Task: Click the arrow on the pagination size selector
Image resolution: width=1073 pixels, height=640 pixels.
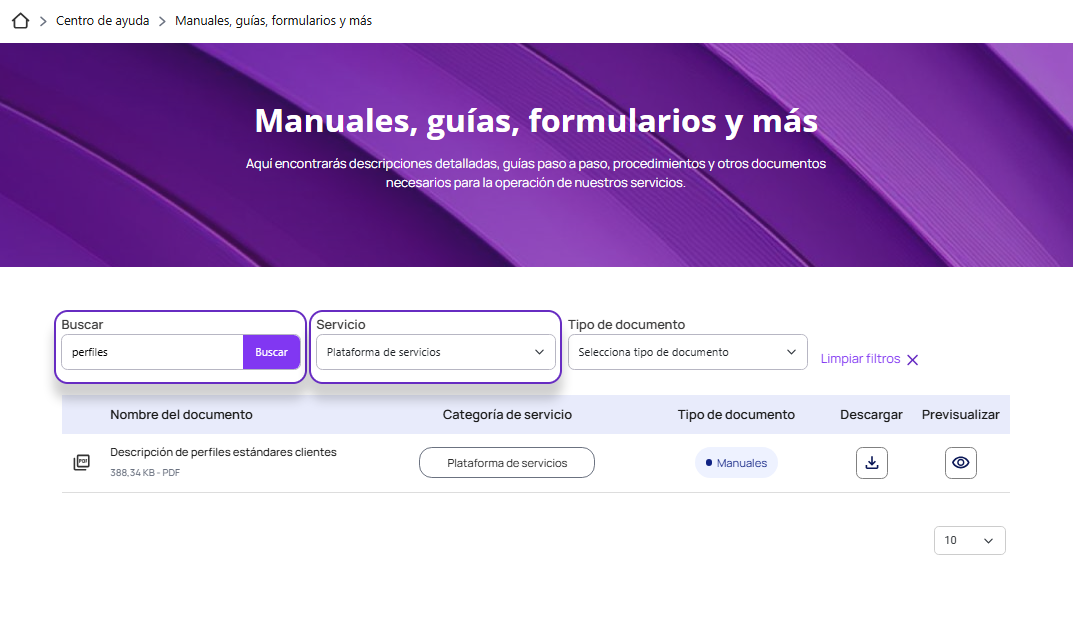Action: point(989,540)
